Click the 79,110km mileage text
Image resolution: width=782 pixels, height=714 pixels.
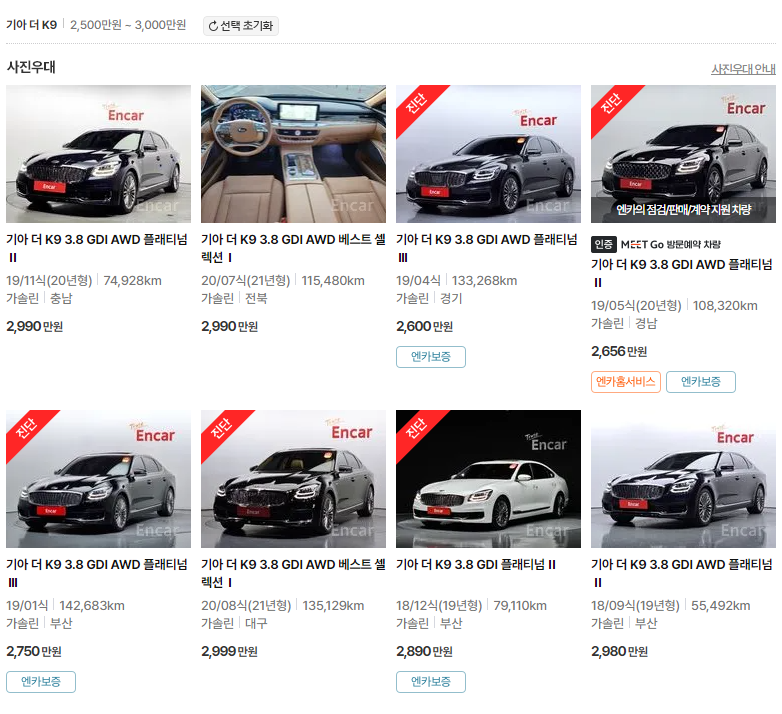coord(520,606)
